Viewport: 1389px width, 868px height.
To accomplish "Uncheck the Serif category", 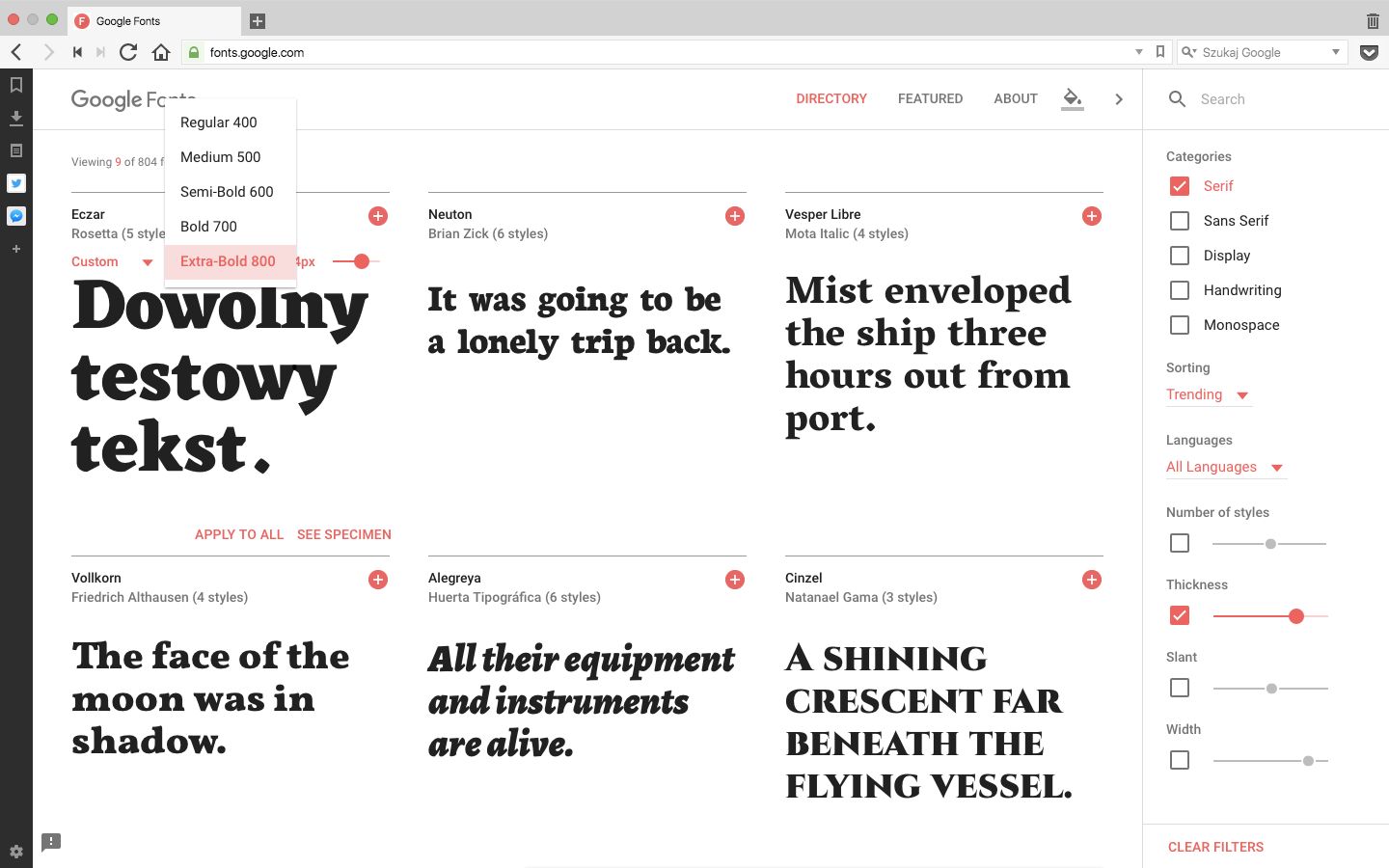I will click(1180, 186).
